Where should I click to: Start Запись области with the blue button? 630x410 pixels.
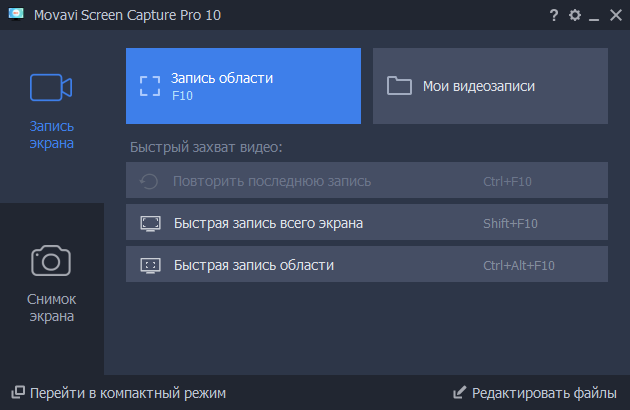click(243, 86)
